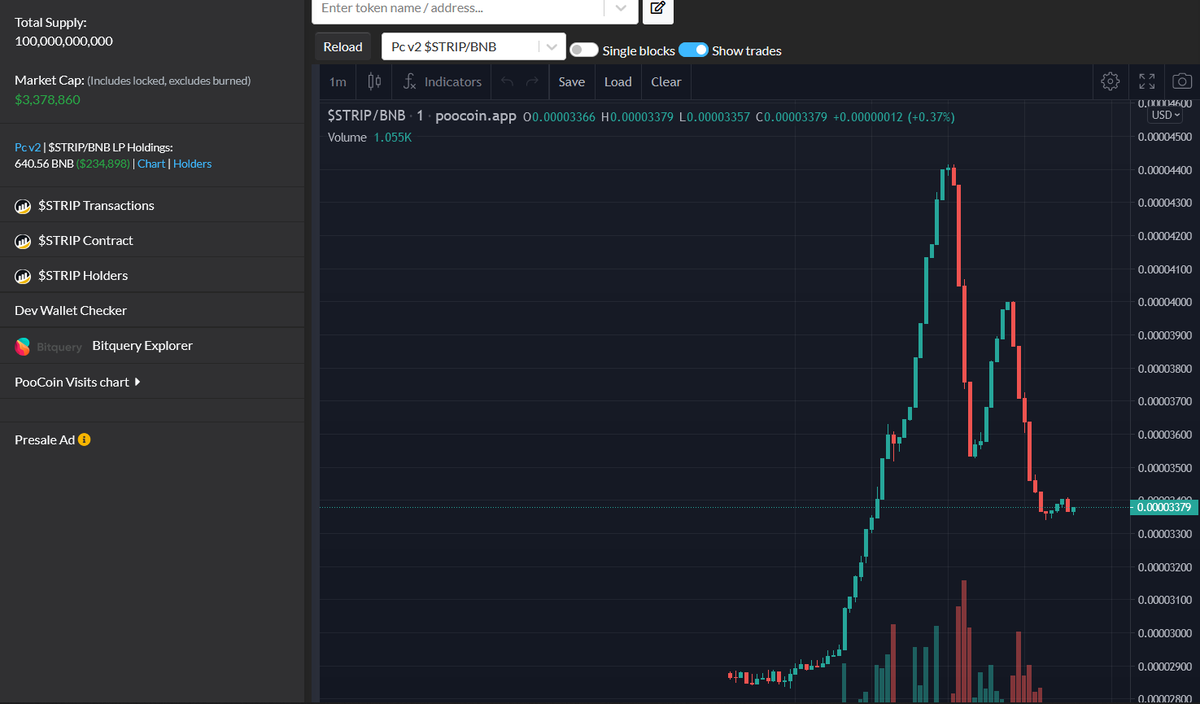Open the Dev Wallet Checker
Screen dimensions: 1200x704
click(x=71, y=311)
